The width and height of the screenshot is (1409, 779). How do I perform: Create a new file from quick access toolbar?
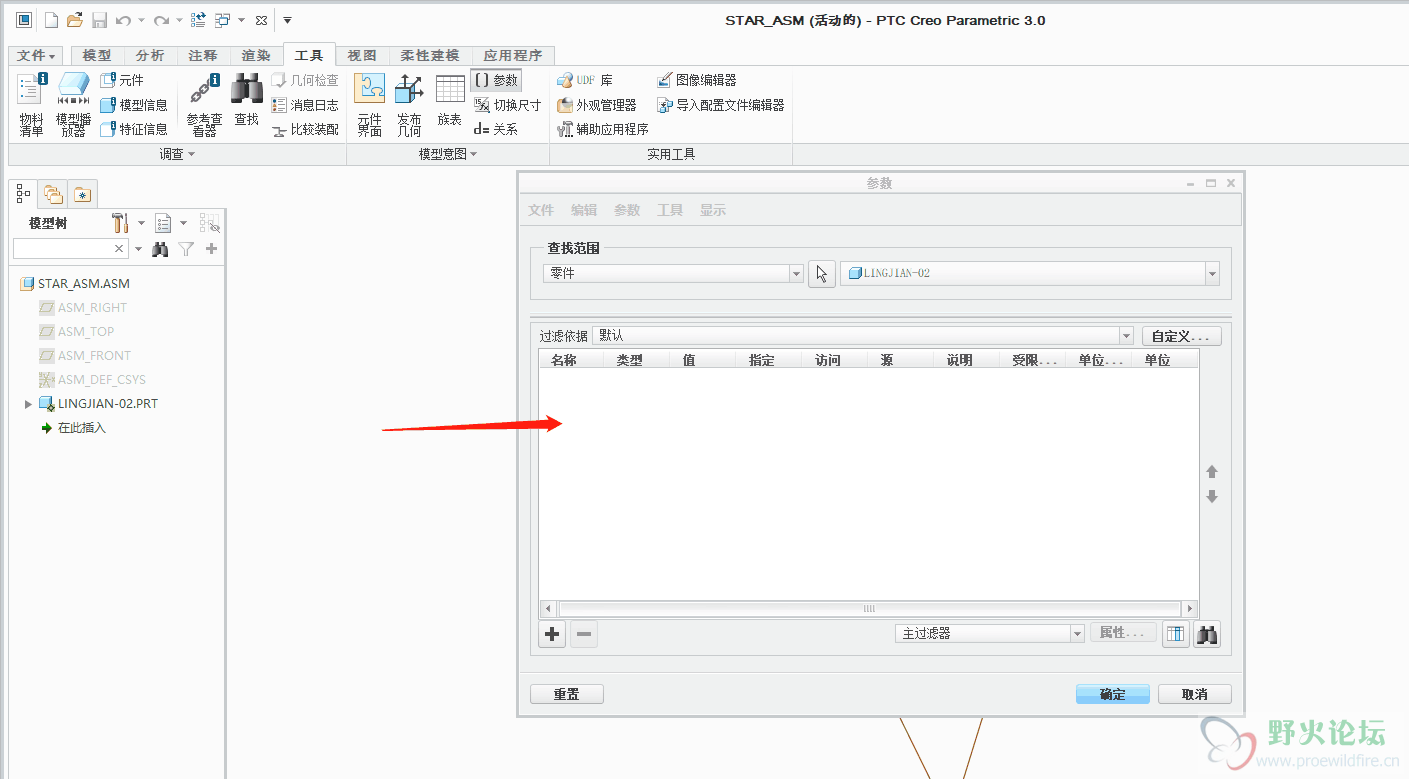pos(51,20)
